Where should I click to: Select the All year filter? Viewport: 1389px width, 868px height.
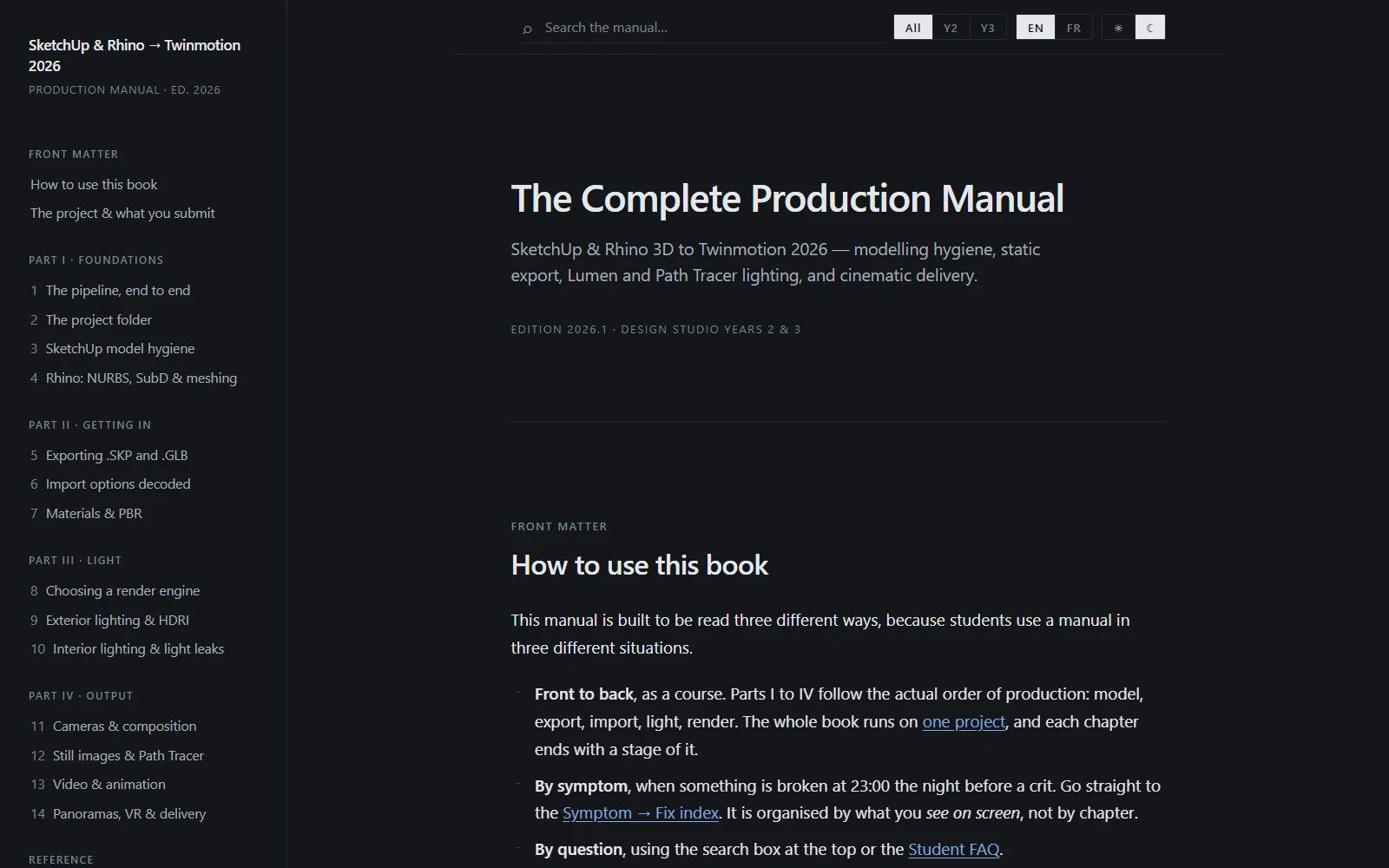point(913,28)
